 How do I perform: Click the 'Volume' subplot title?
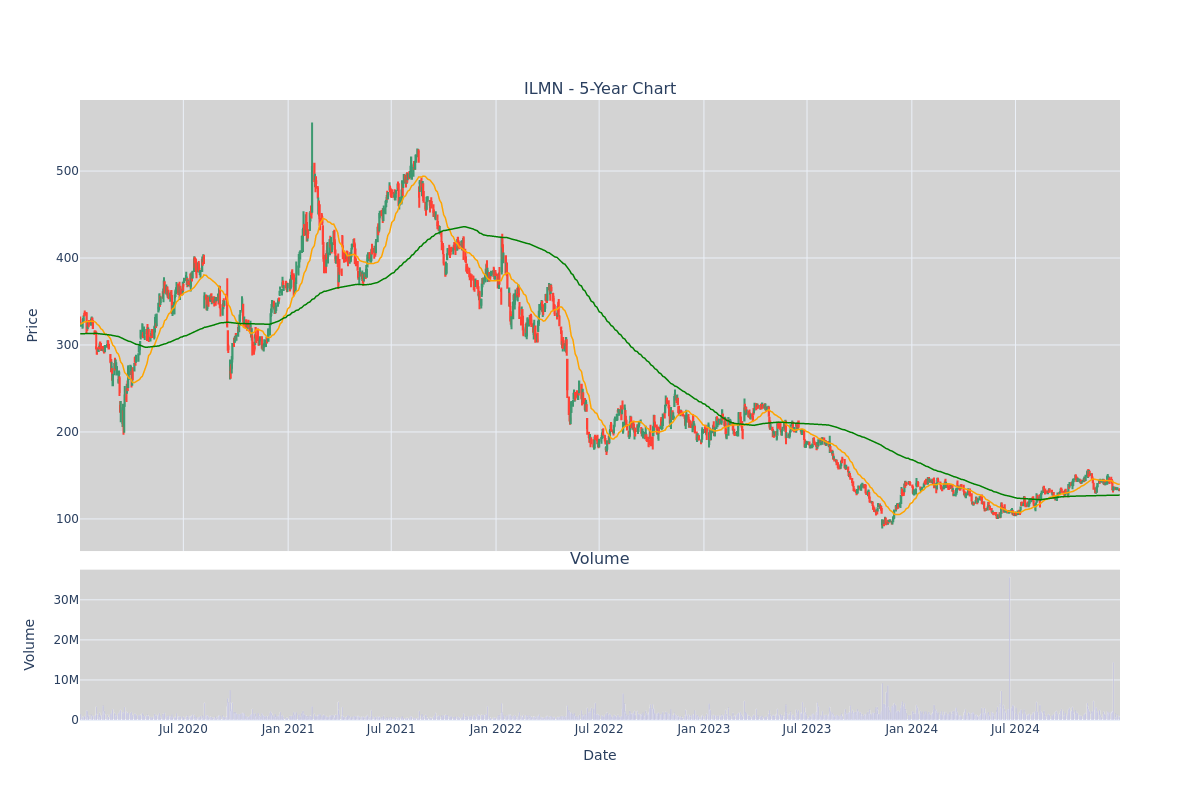(x=600, y=559)
